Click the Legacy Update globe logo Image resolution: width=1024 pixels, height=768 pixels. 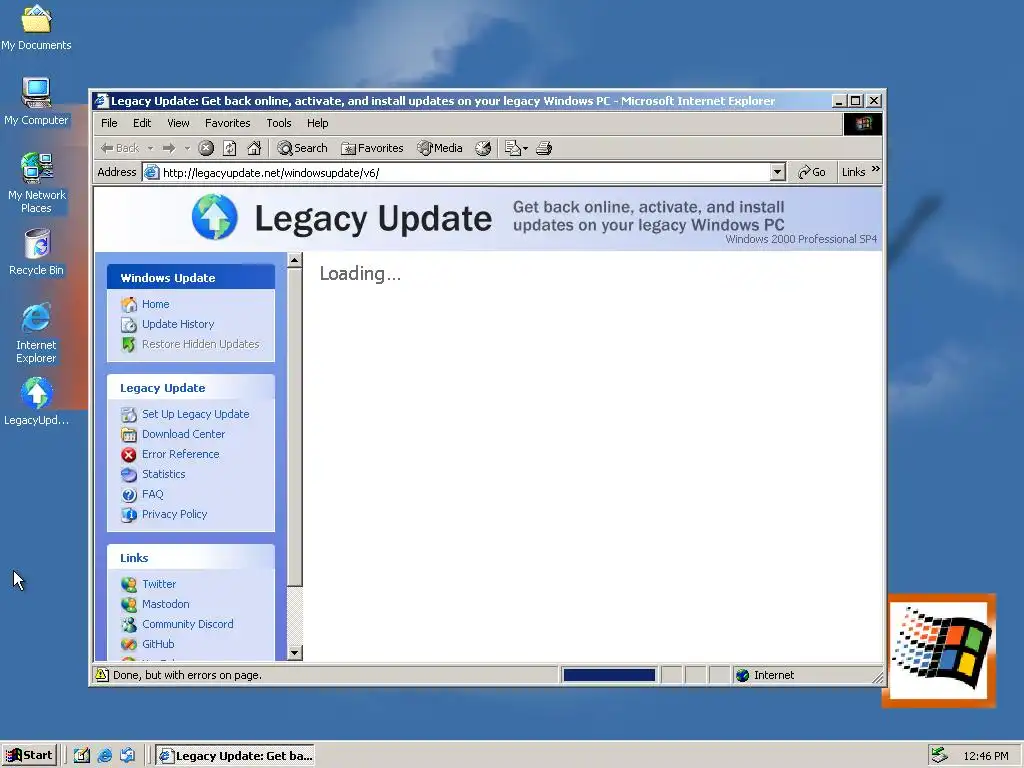click(x=215, y=217)
